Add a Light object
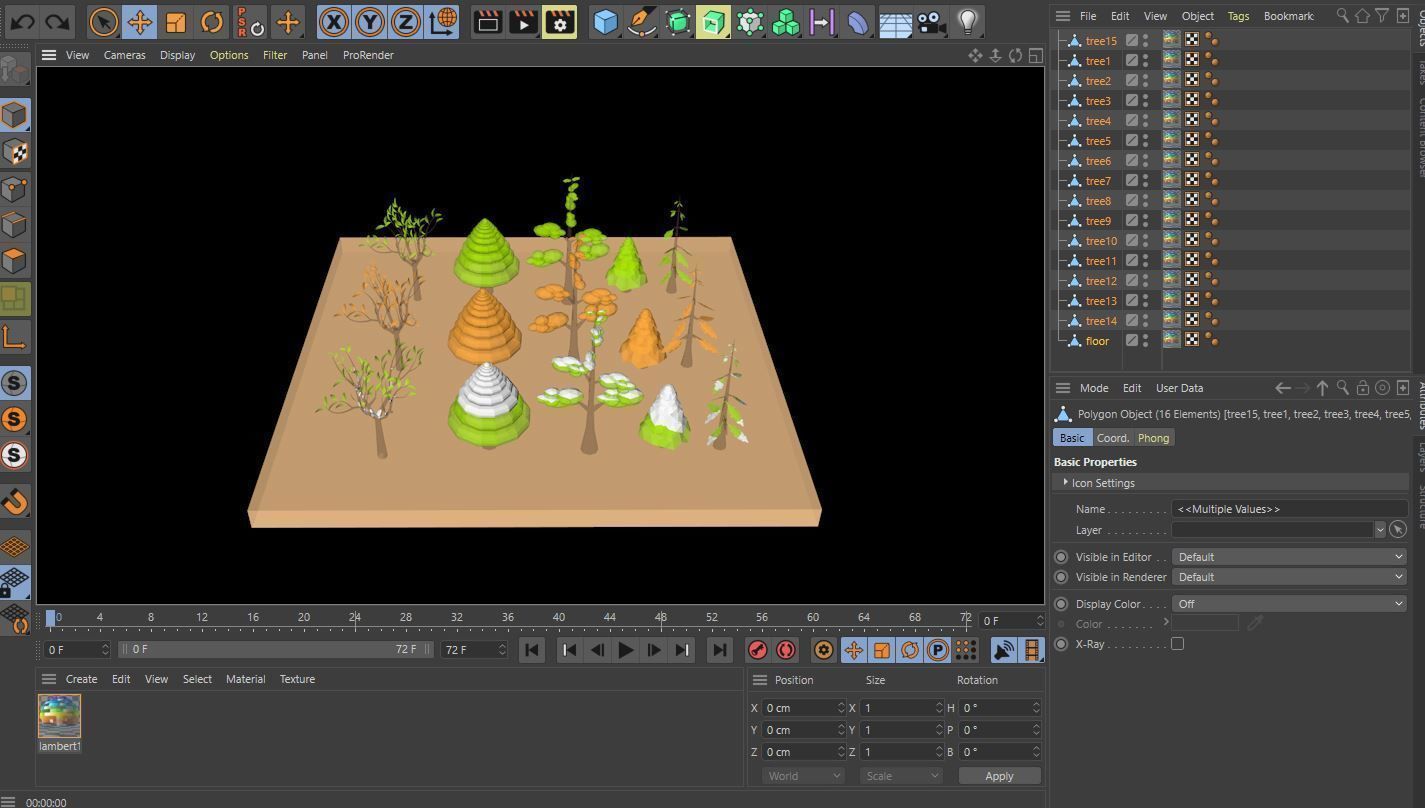Viewport: 1425px width, 808px height. click(967, 21)
